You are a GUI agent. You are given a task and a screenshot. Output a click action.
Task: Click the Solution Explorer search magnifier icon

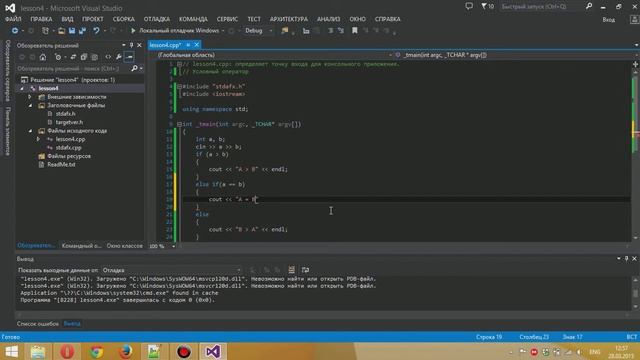[134, 69]
